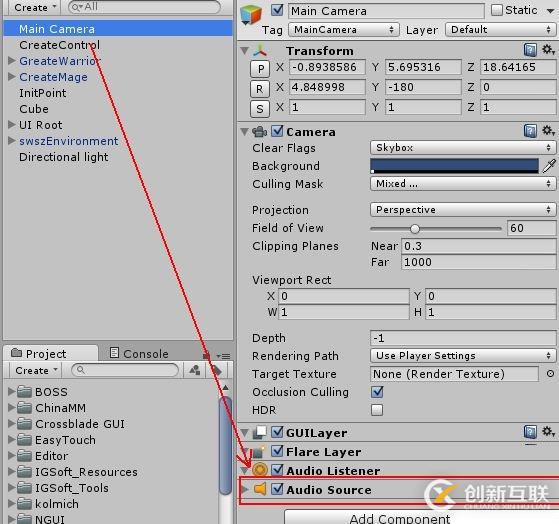Enable the Static checkbox
The height and width of the screenshot is (524, 559).
point(497,10)
